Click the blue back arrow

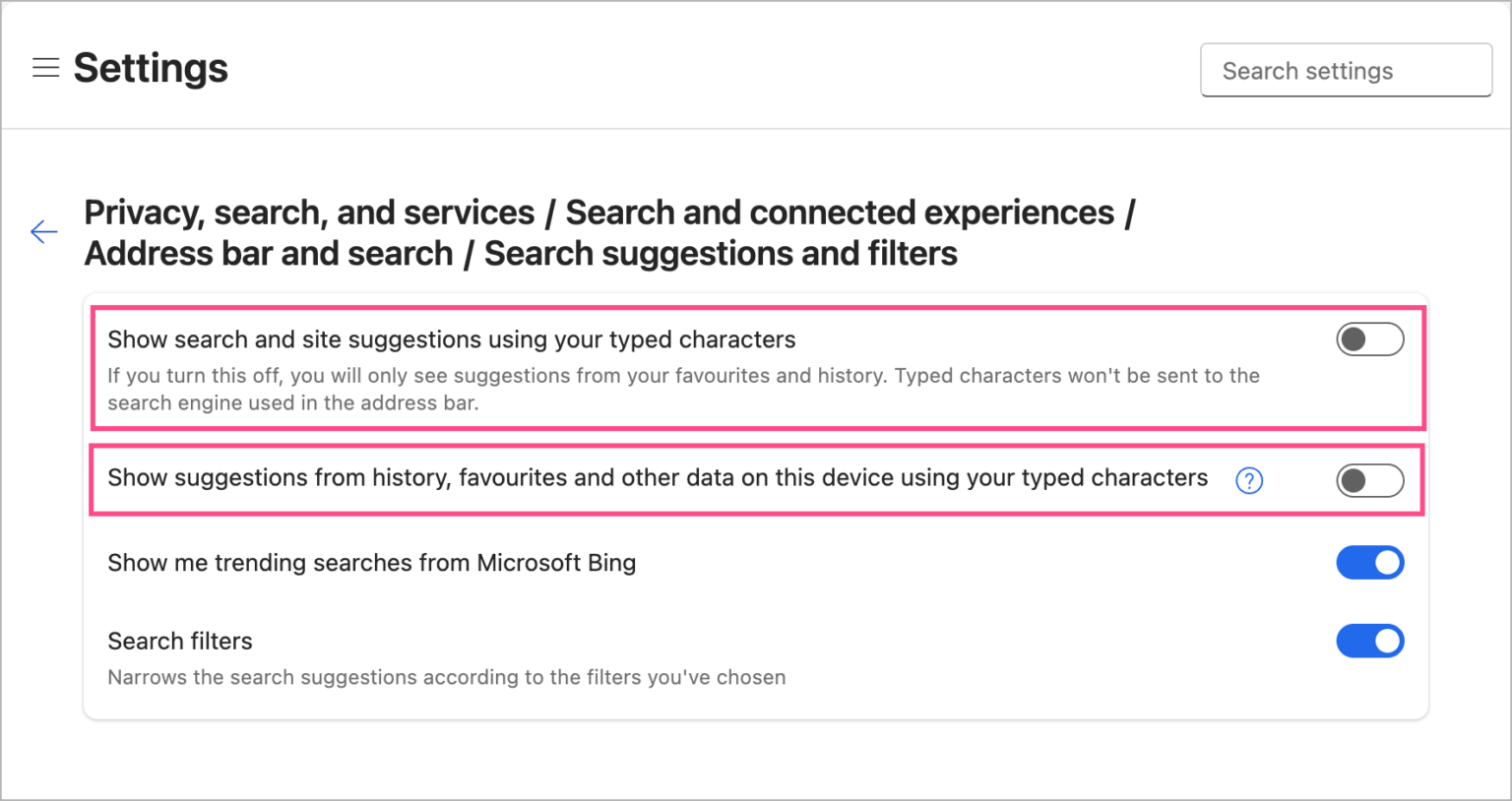coord(43,231)
